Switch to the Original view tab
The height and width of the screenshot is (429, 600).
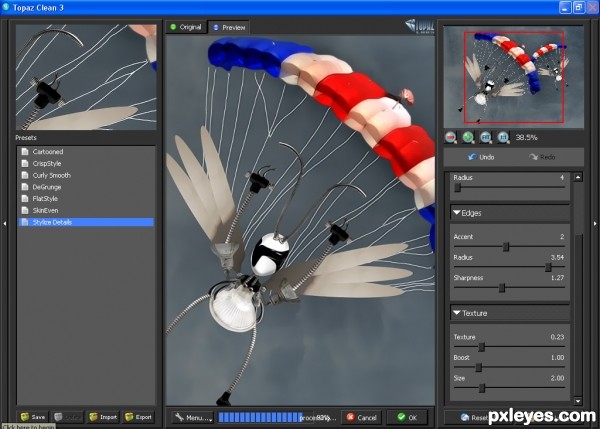tap(186, 27)
